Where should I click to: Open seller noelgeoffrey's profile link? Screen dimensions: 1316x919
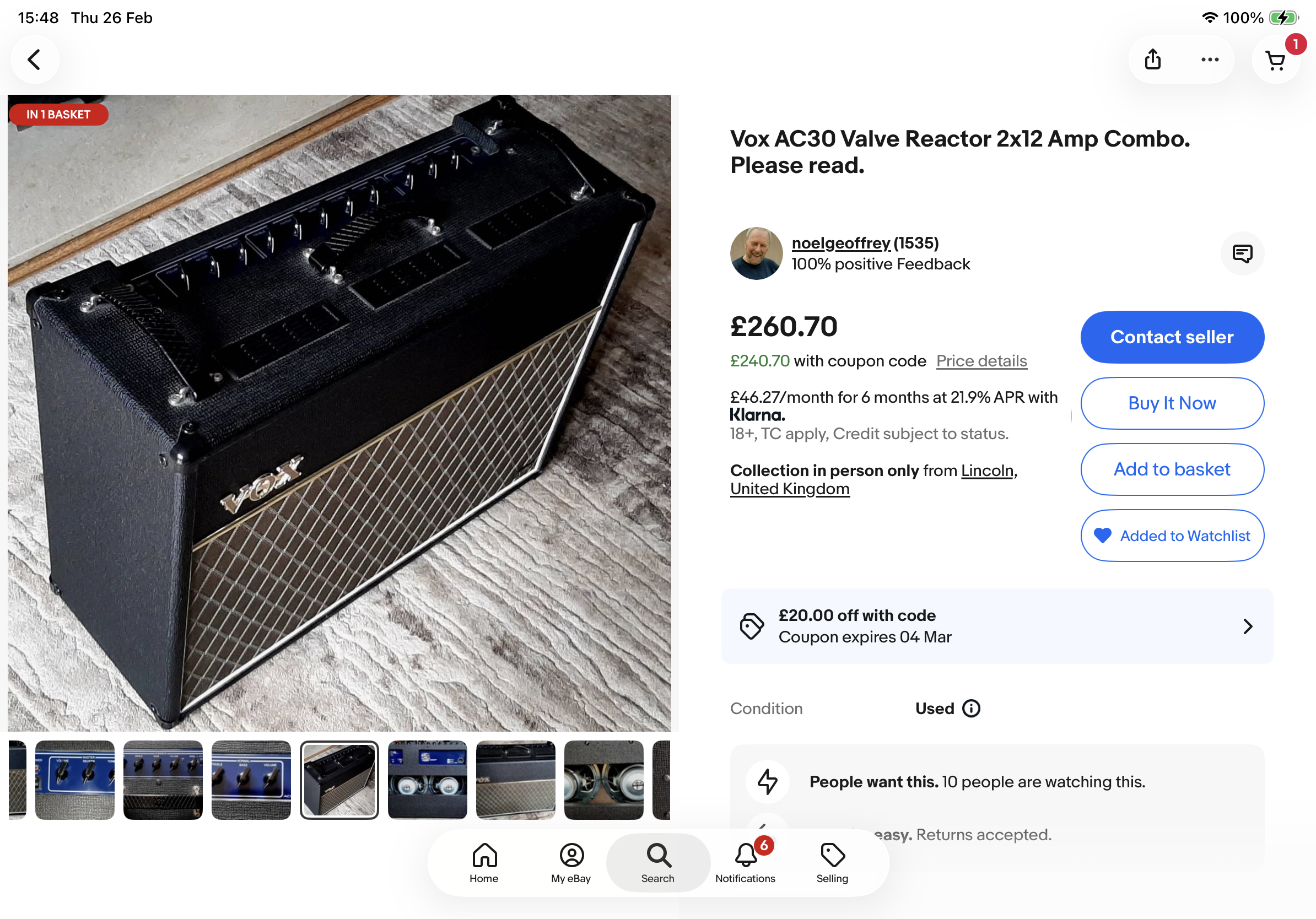pyautogui.click(x=841, y=244)
